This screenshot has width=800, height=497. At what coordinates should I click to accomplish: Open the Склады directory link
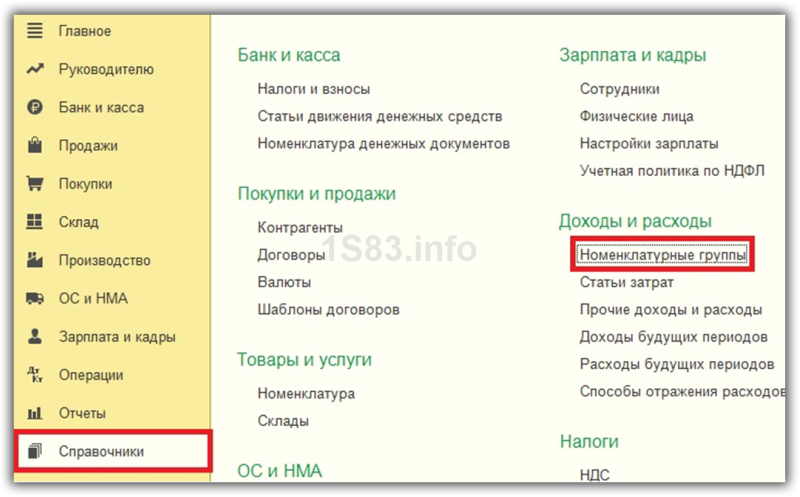(x=283, y=421)
